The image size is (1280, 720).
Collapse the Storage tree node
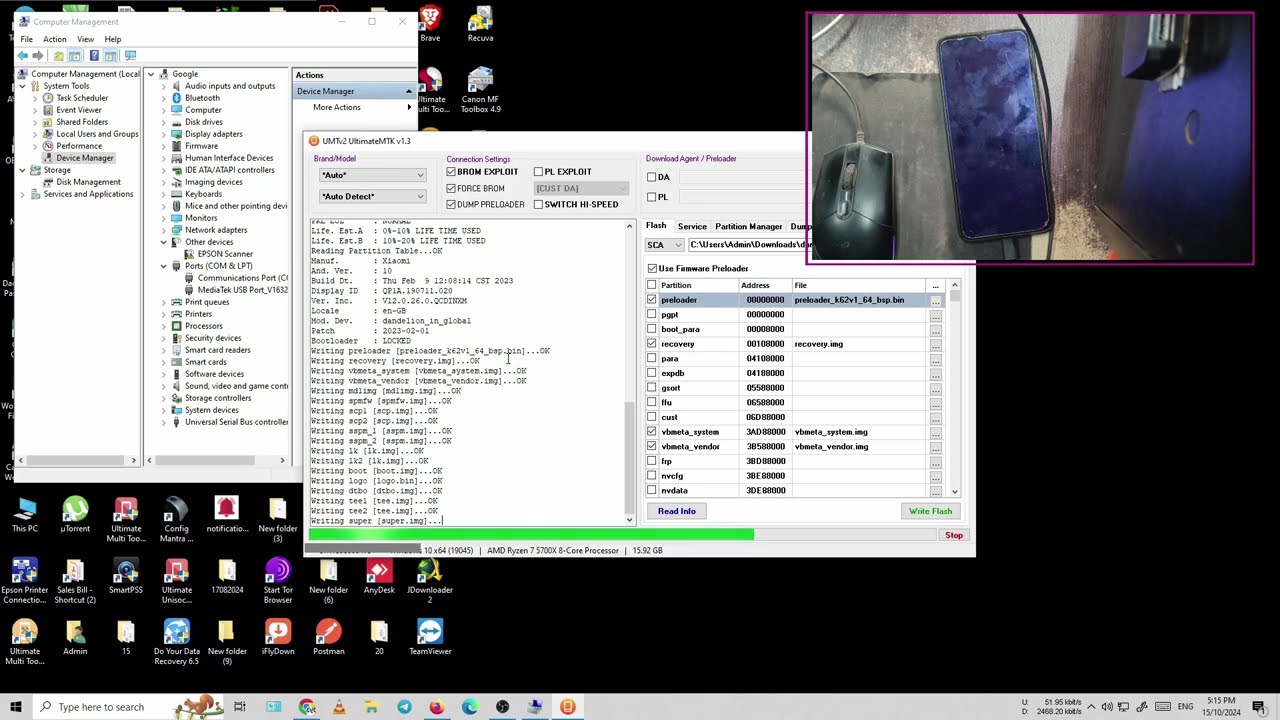pos(22,170)
